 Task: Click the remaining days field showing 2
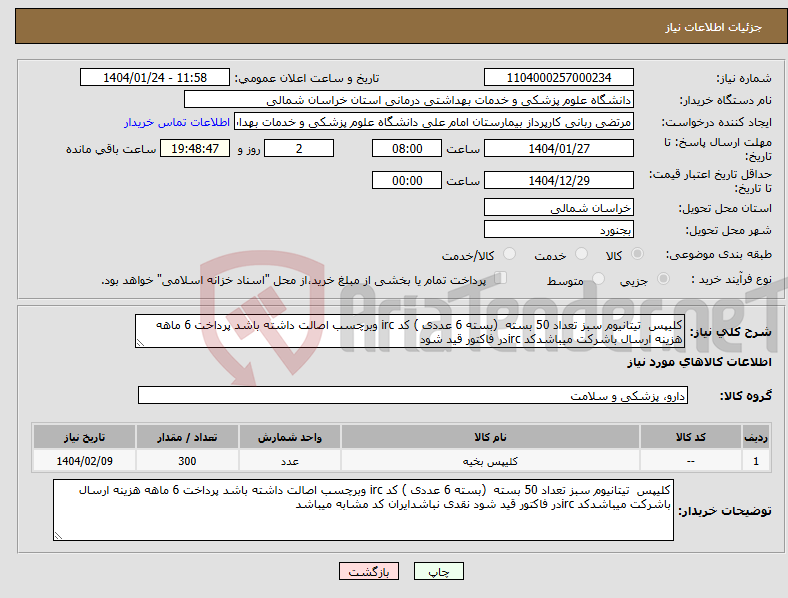[x=299, y=148]
